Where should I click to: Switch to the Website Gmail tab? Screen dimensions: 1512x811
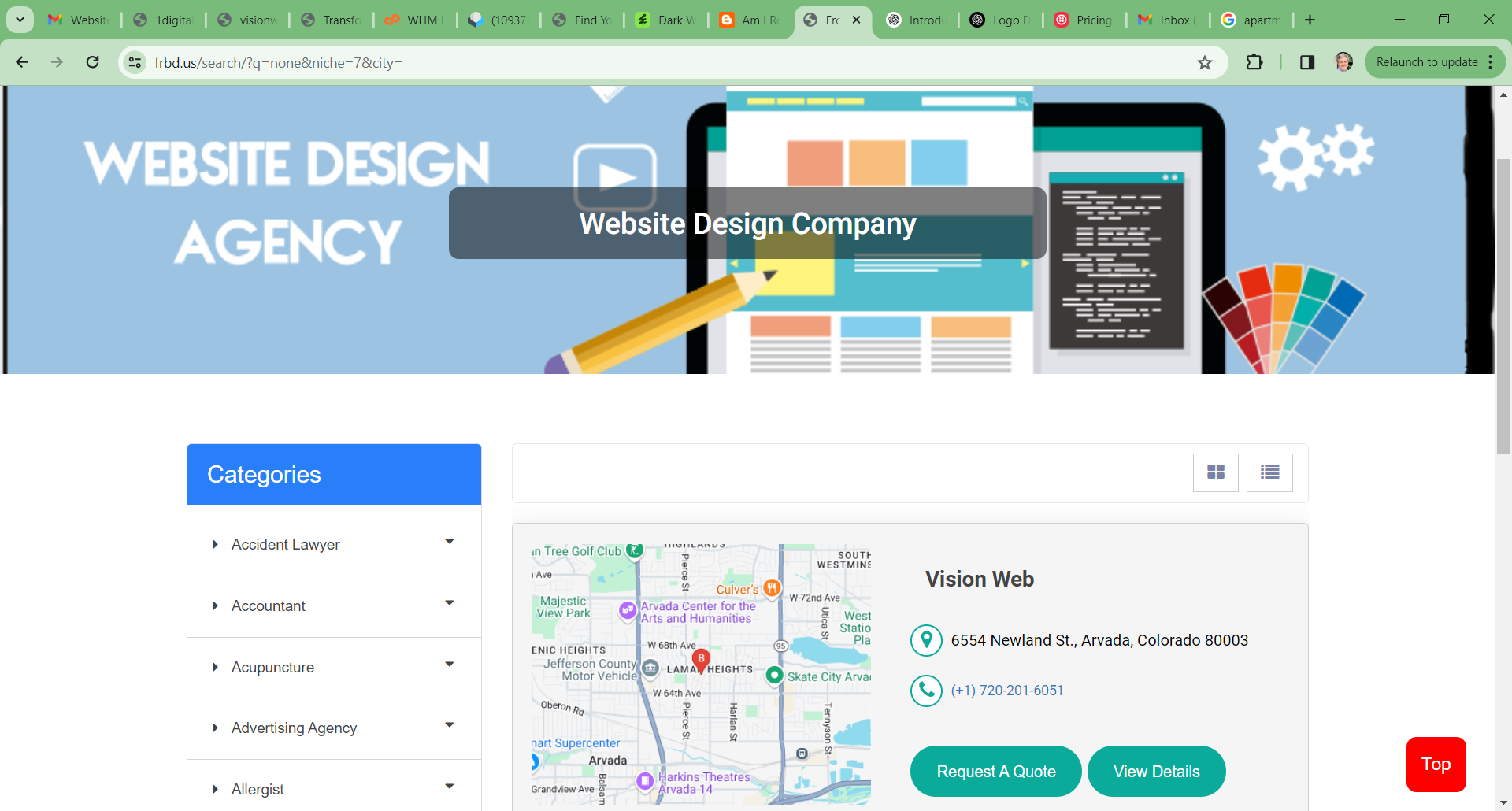point(79,20)
